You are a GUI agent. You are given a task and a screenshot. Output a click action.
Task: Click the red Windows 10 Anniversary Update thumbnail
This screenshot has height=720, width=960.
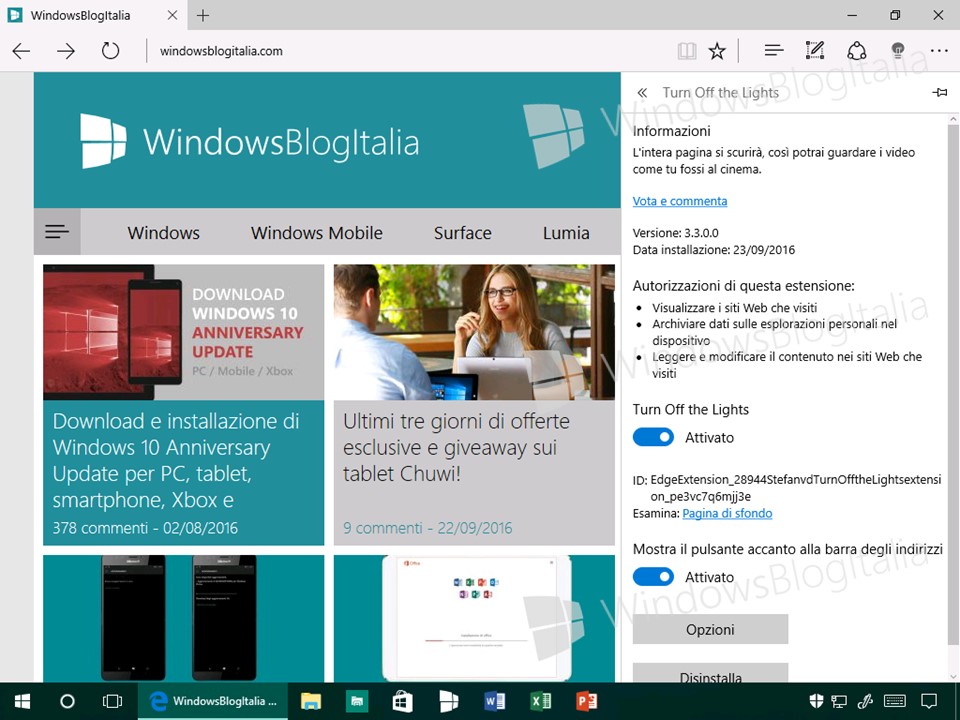coord(184,332)
